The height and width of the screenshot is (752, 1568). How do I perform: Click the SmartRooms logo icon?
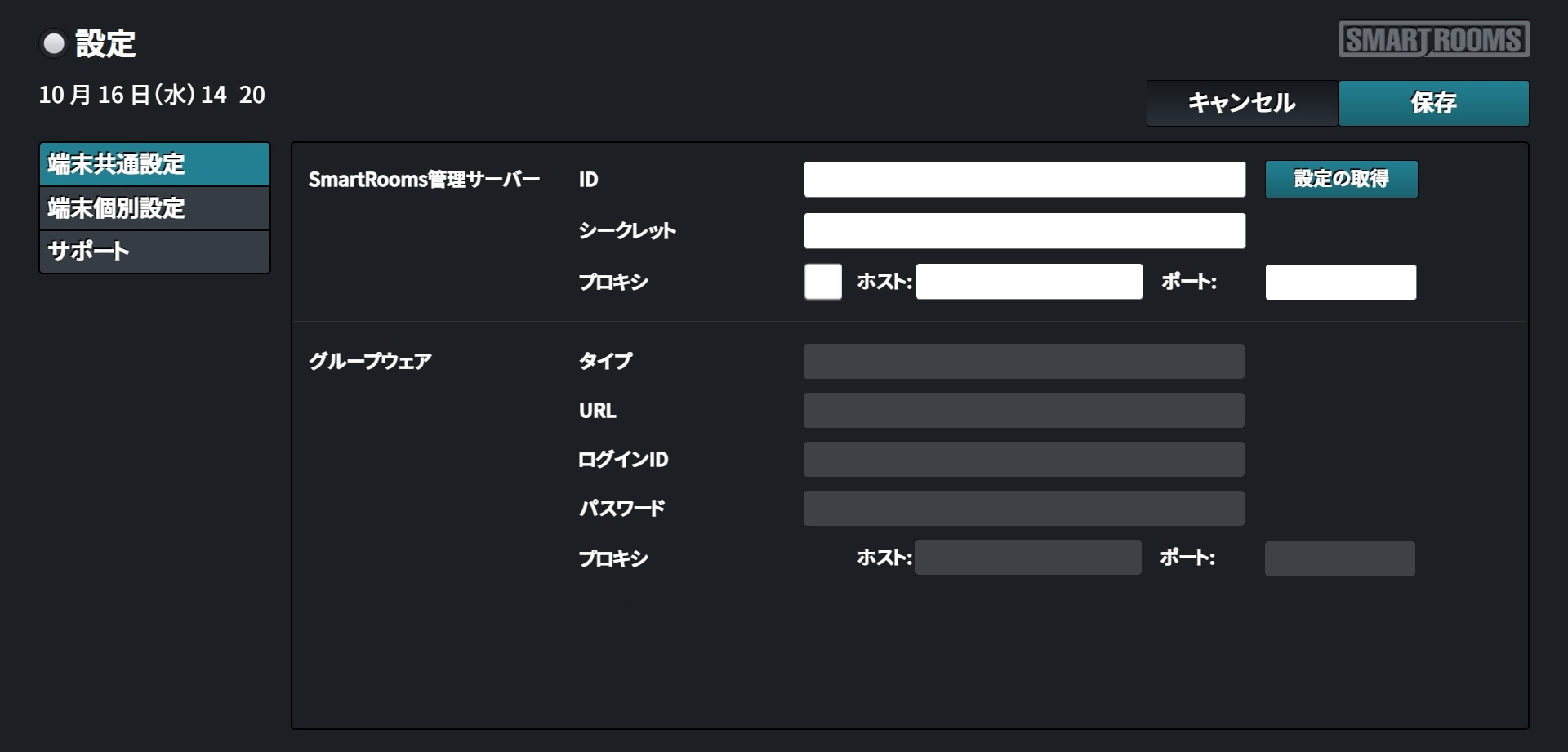coord(1433,39)
